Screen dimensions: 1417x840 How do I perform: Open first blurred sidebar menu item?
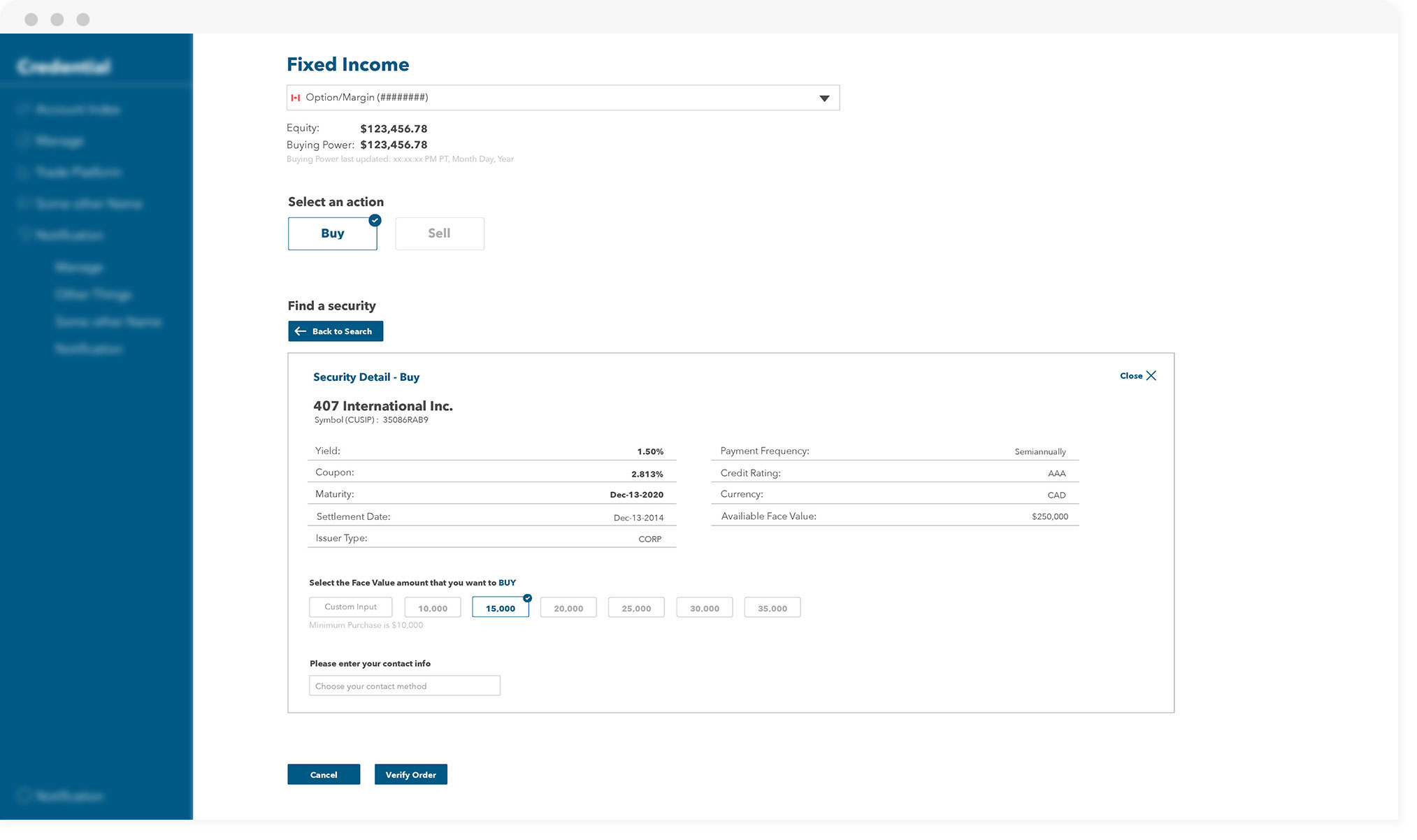tap(77, 110)
